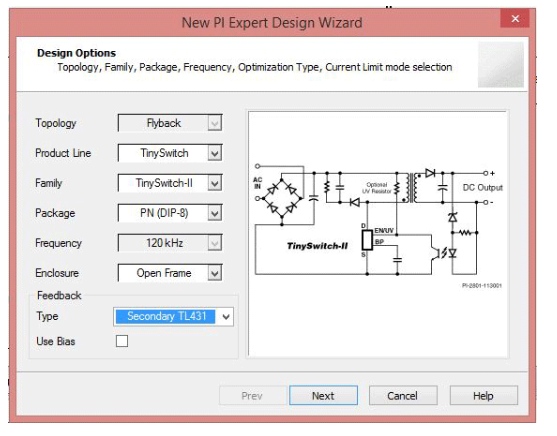
Task: Click the wizard title bar text
Action: (x=272, y=23)
